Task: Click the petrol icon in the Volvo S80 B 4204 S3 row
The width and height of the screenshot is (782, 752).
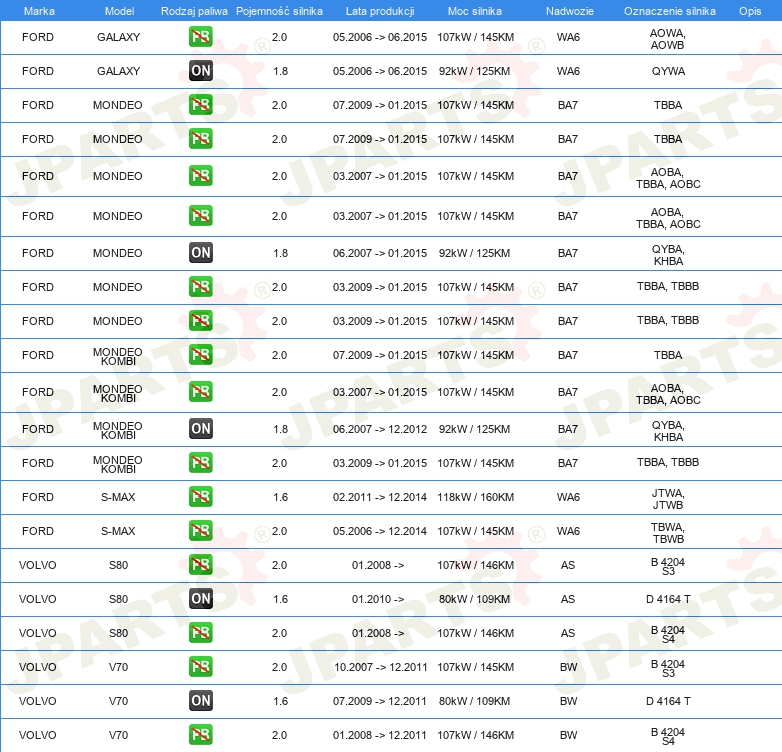Action: click(200, 564)
